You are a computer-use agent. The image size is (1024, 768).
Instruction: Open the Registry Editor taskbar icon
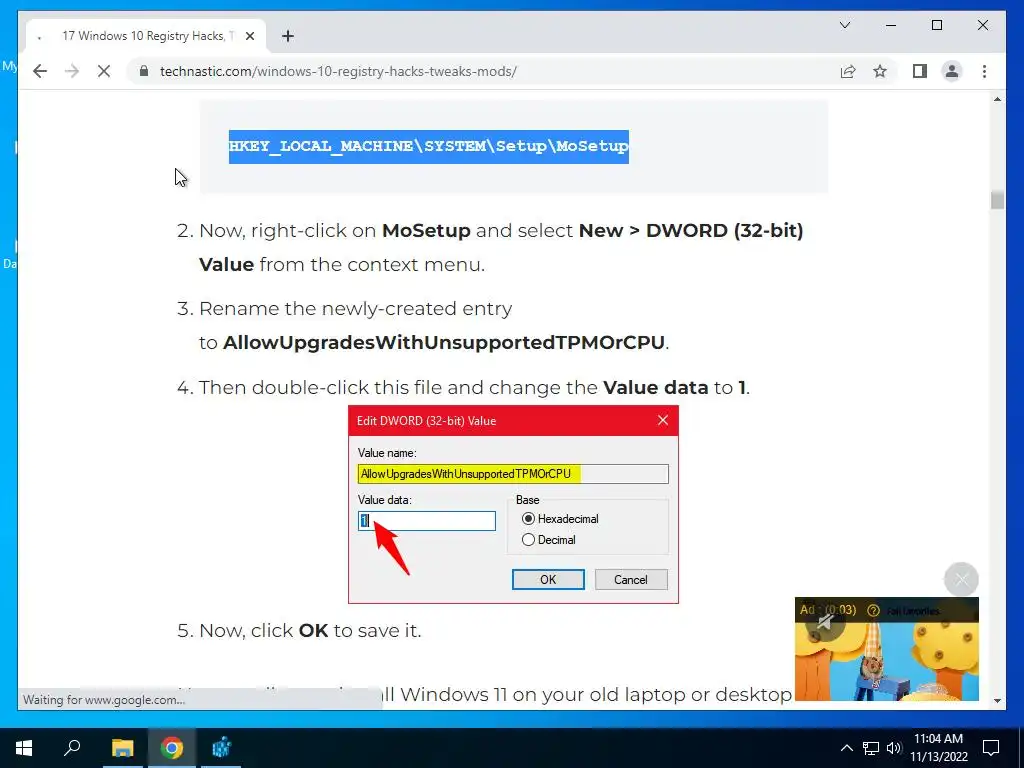(221, 748)
